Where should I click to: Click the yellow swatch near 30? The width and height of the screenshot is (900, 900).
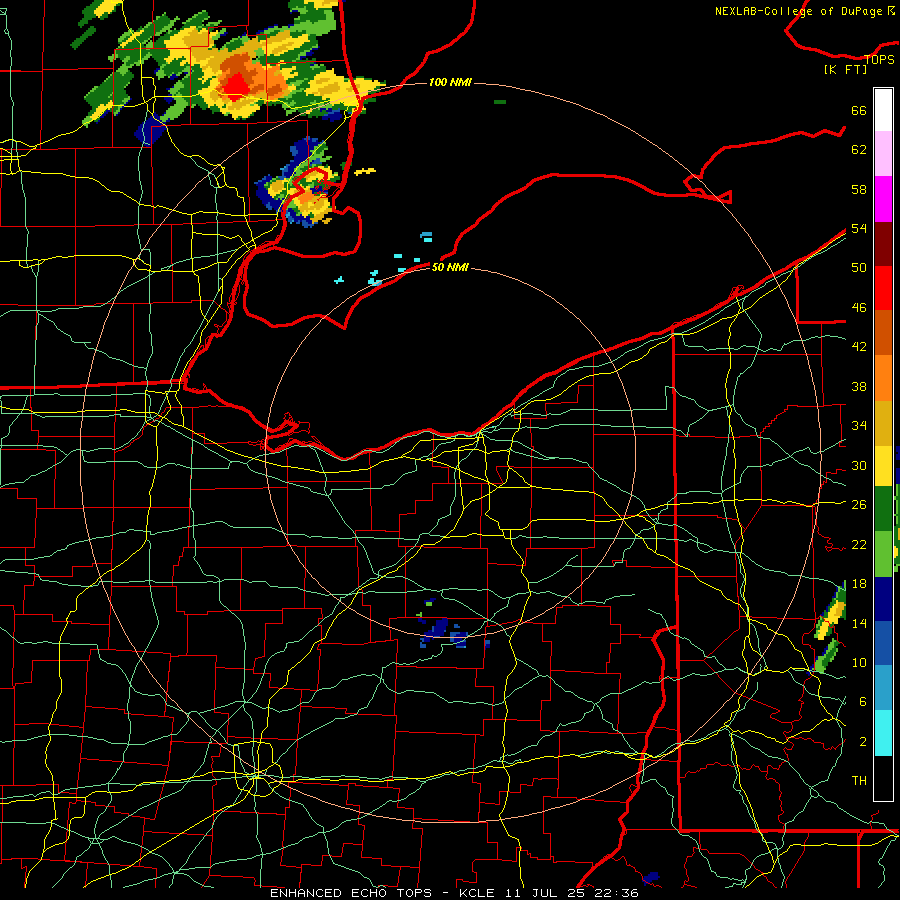[883, 466]
